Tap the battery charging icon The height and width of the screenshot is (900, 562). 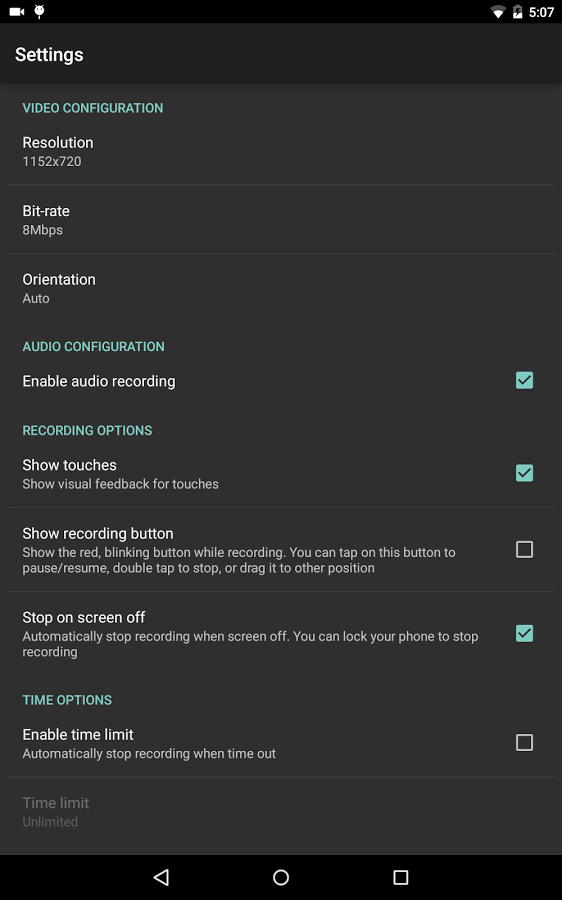tap(517, 12)
